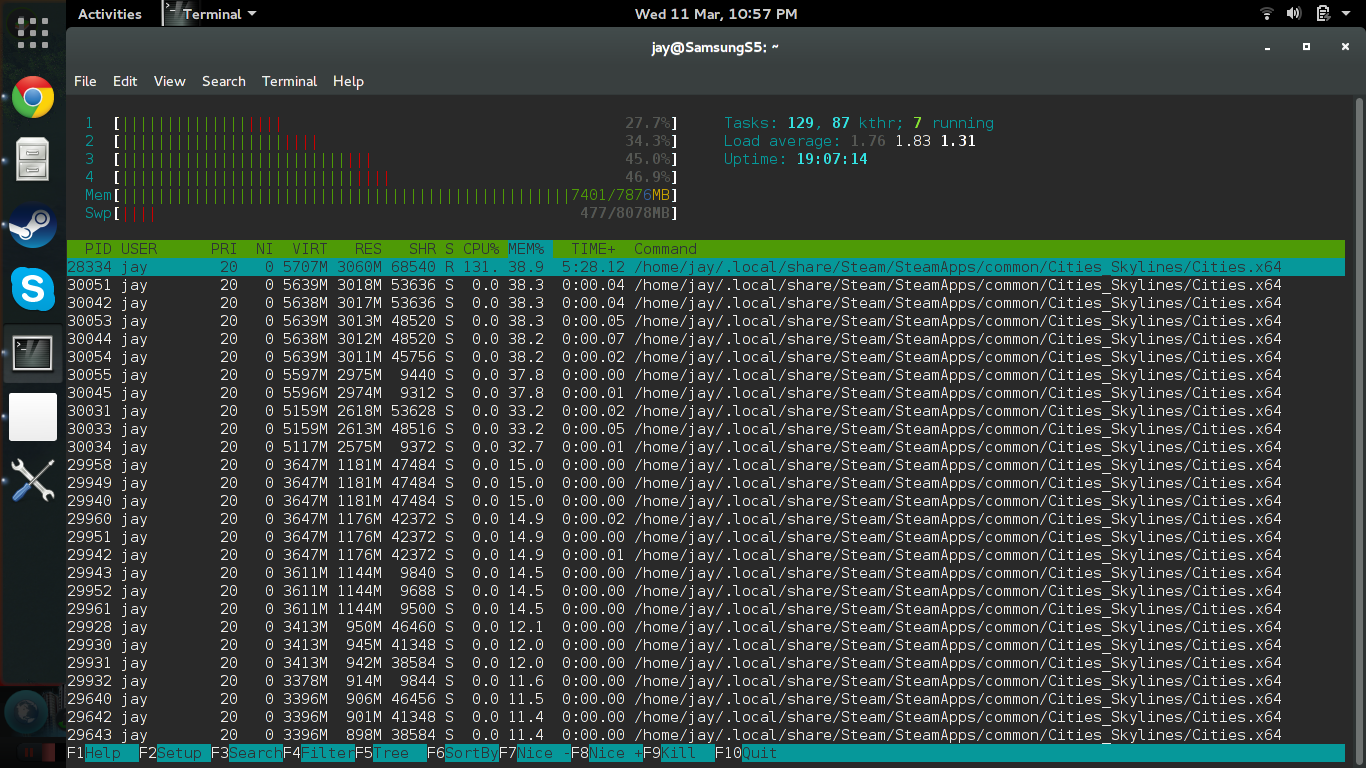Open the Search menu
1366x768 pixels.
point(223,81)
